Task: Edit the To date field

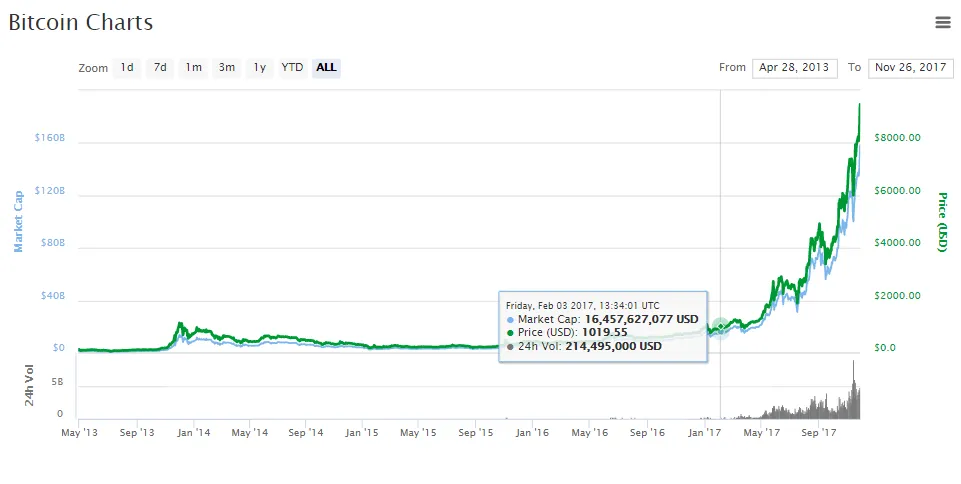Action: (911, 67)
